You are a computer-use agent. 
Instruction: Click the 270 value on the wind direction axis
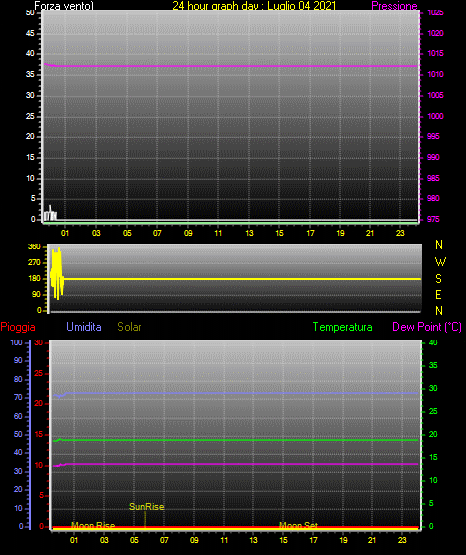(x=34, y=263)
